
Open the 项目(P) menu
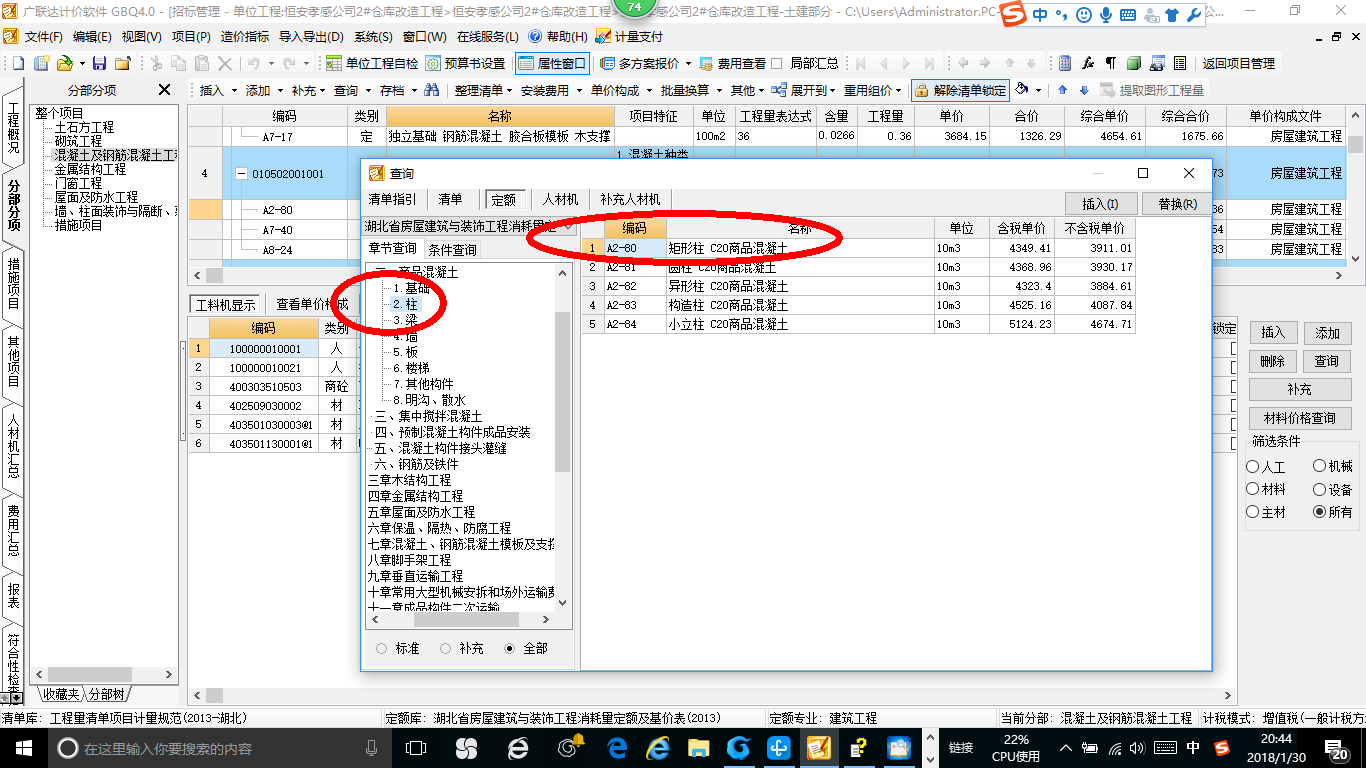click(191, 36)
